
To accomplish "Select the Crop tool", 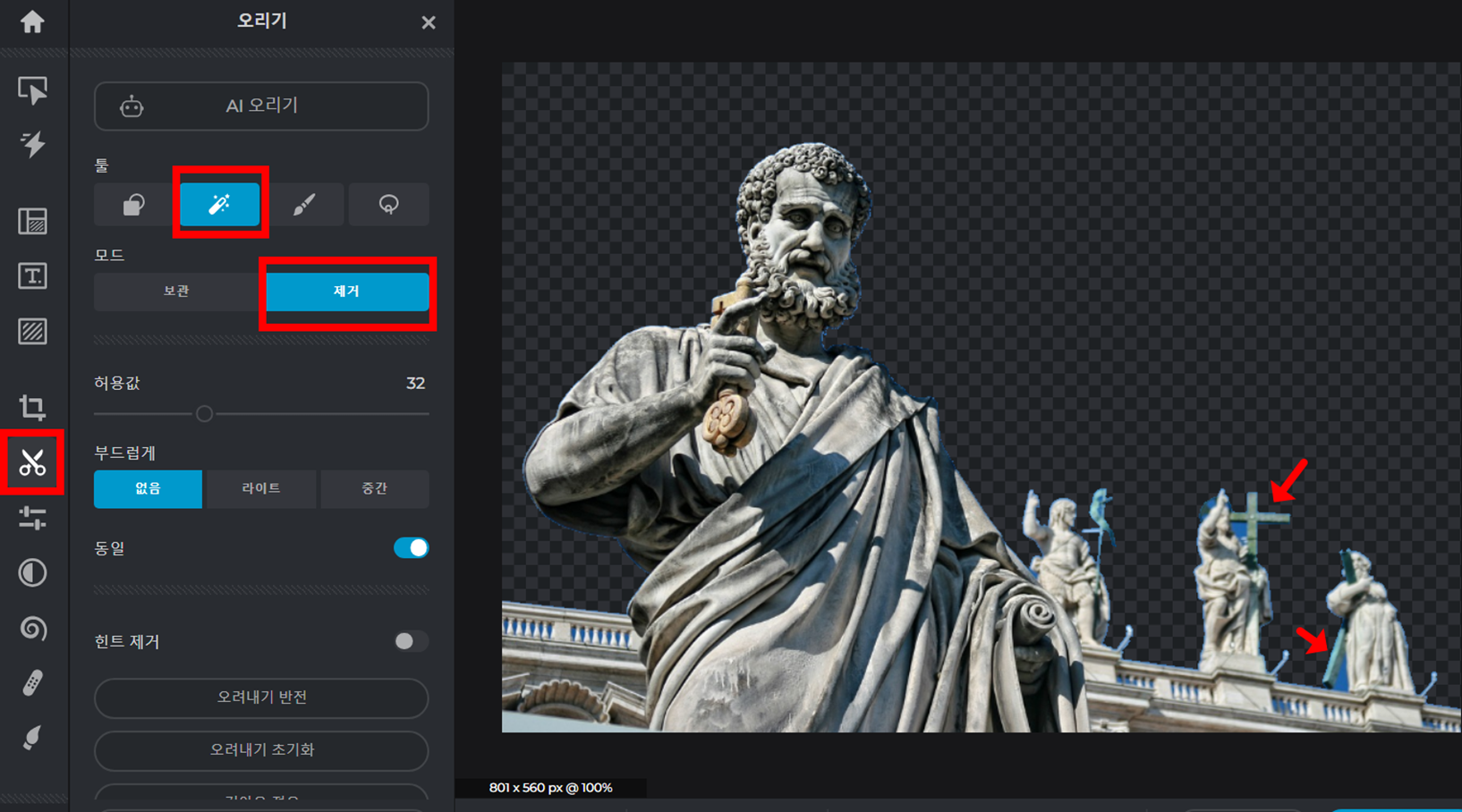I will [x=32, y=407].
